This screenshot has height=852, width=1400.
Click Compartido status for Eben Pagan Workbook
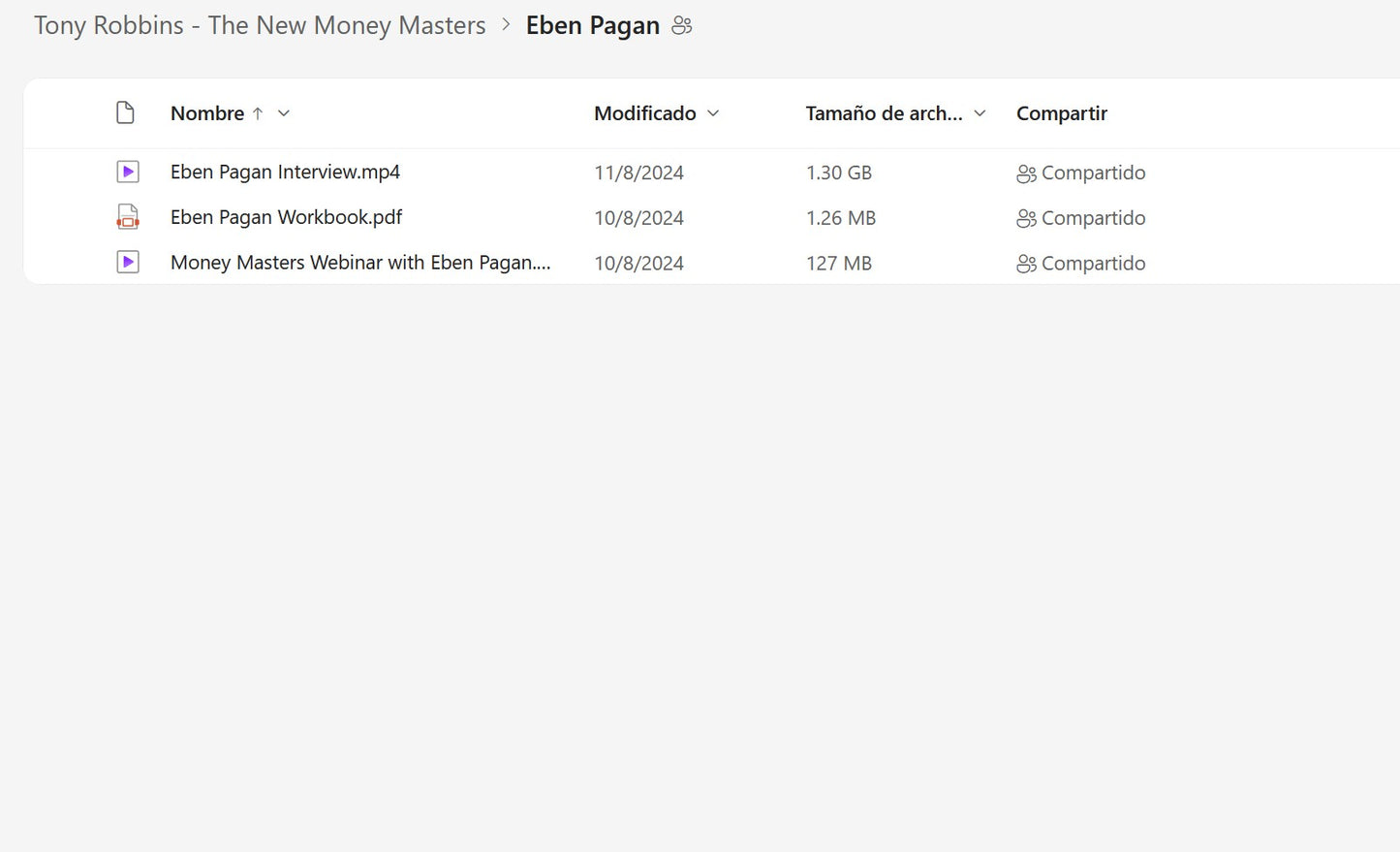click(1093, 218)
